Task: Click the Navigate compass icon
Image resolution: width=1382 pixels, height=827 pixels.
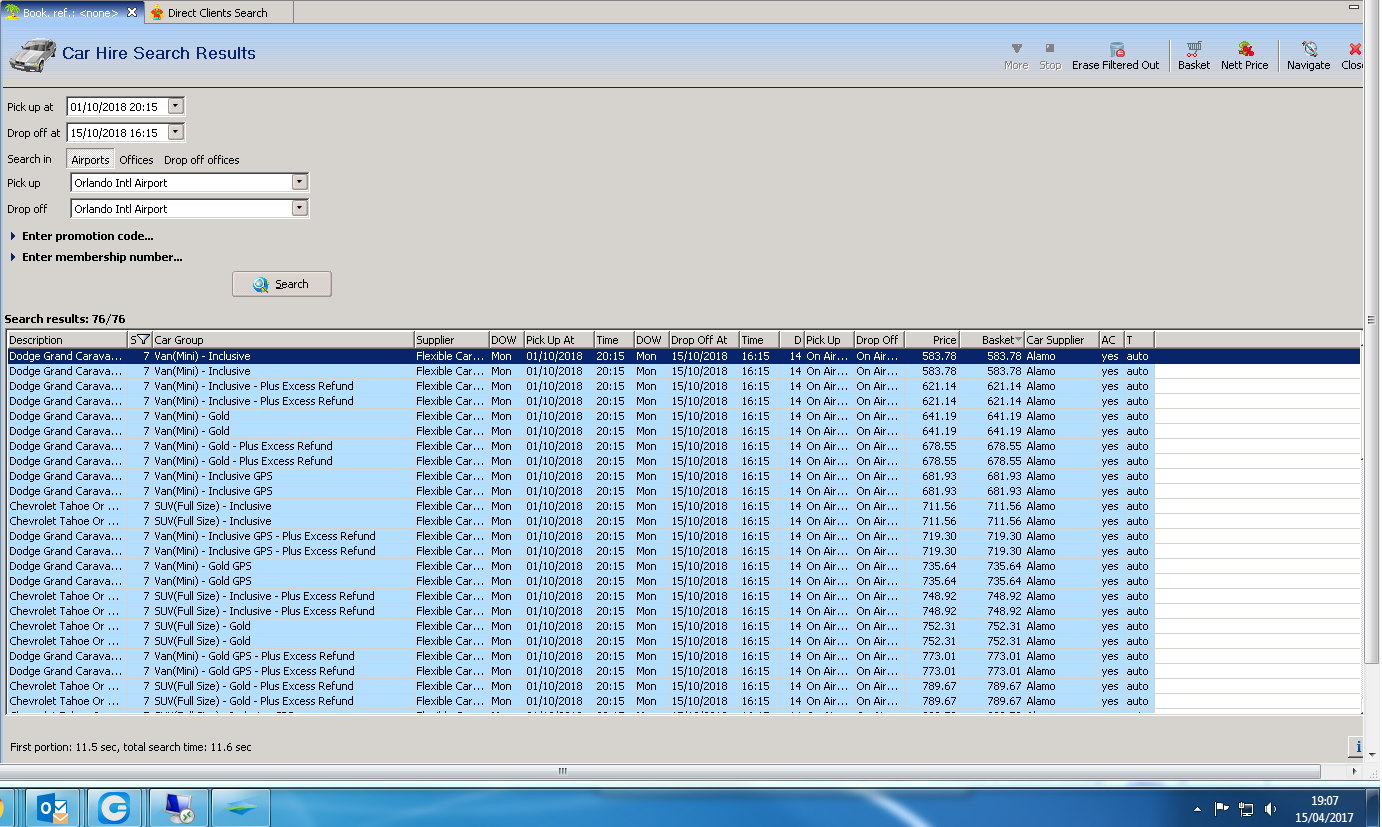Action: tap(1309, 49)
